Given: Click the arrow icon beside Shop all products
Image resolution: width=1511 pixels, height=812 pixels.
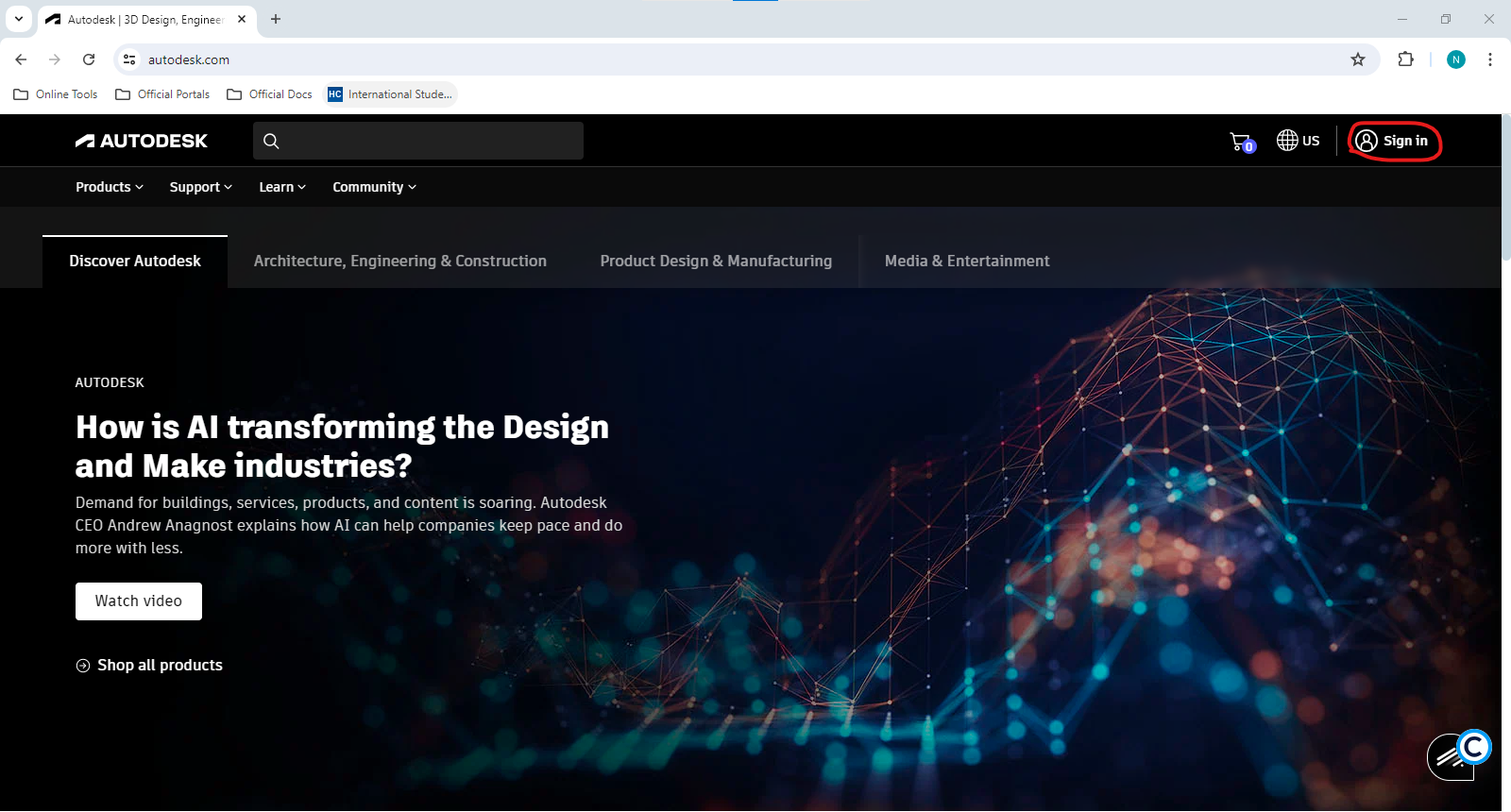Looking at the screenshot, I should pyautogui.click(x=83, y=666).
